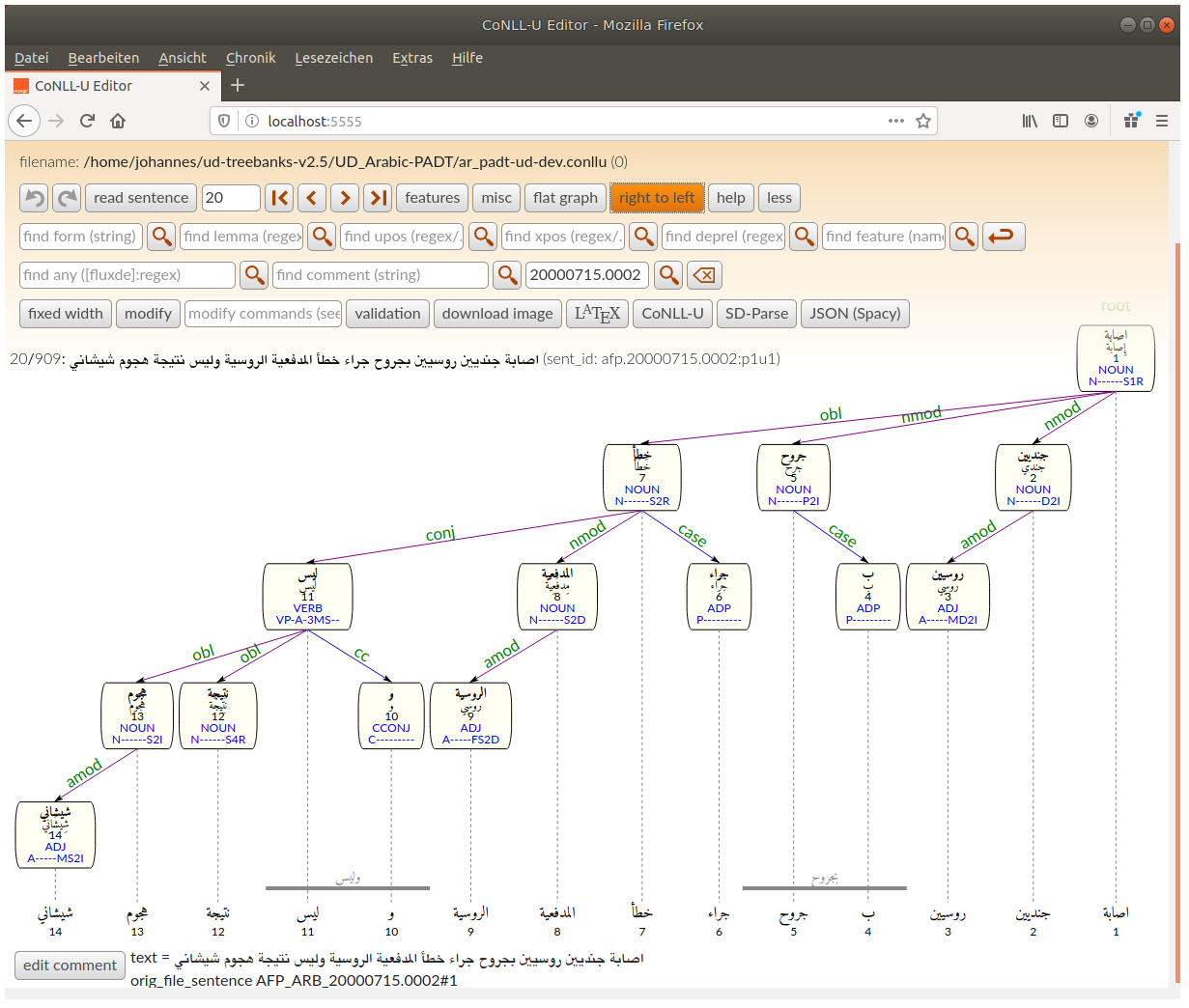This screenshot has width=1189, height=1008.
Task: Open Firefox hamburger menu
Action: coord(1162,121)
